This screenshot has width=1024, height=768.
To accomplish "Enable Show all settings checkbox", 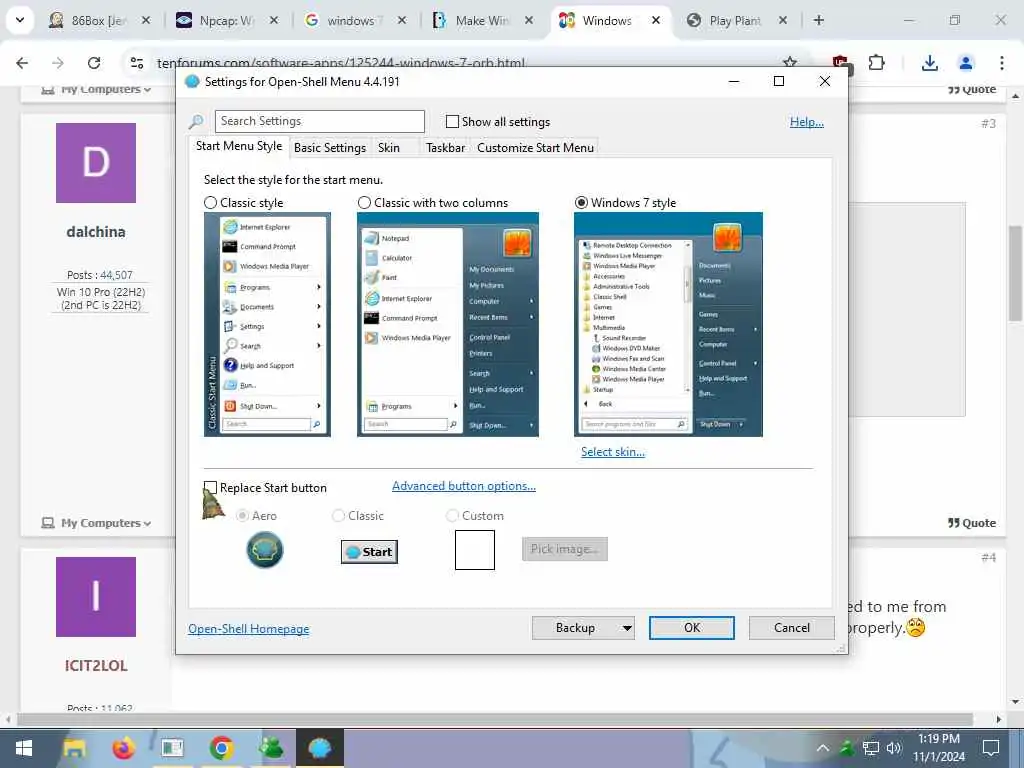I will [x=452, y=121].
